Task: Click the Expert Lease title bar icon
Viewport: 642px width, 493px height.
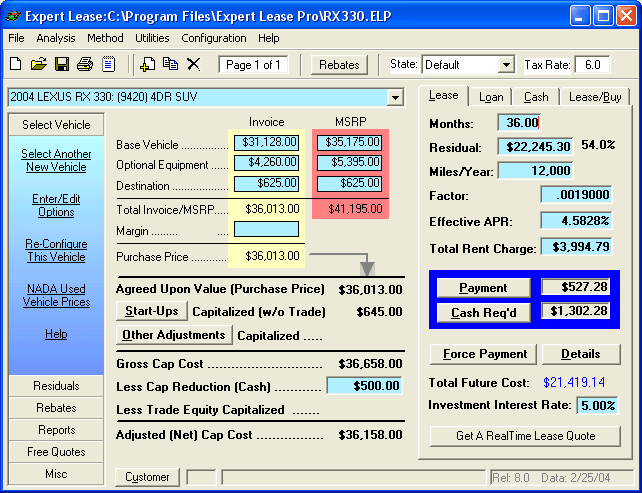Action: pos(13,16)
